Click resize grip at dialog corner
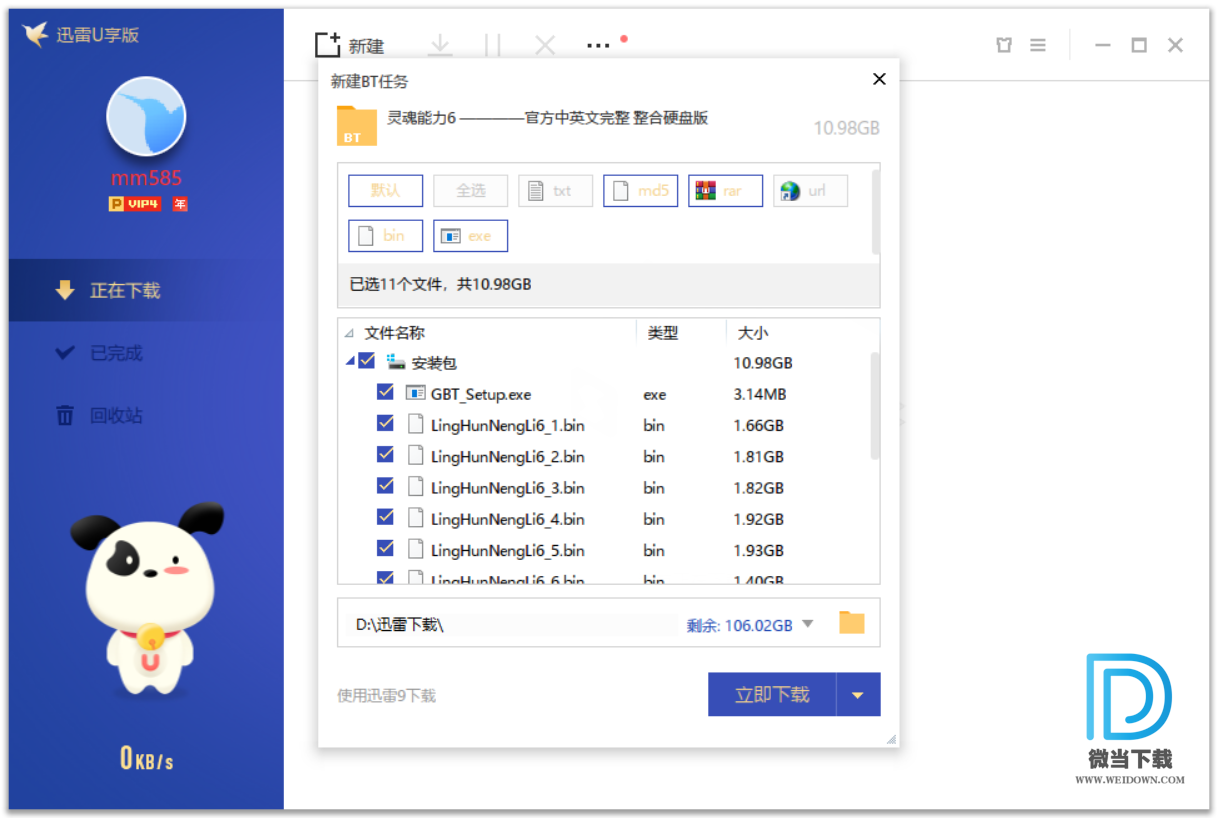This screenshot has height=818, width=1218. pyautogui.click(x=891, y=739)
